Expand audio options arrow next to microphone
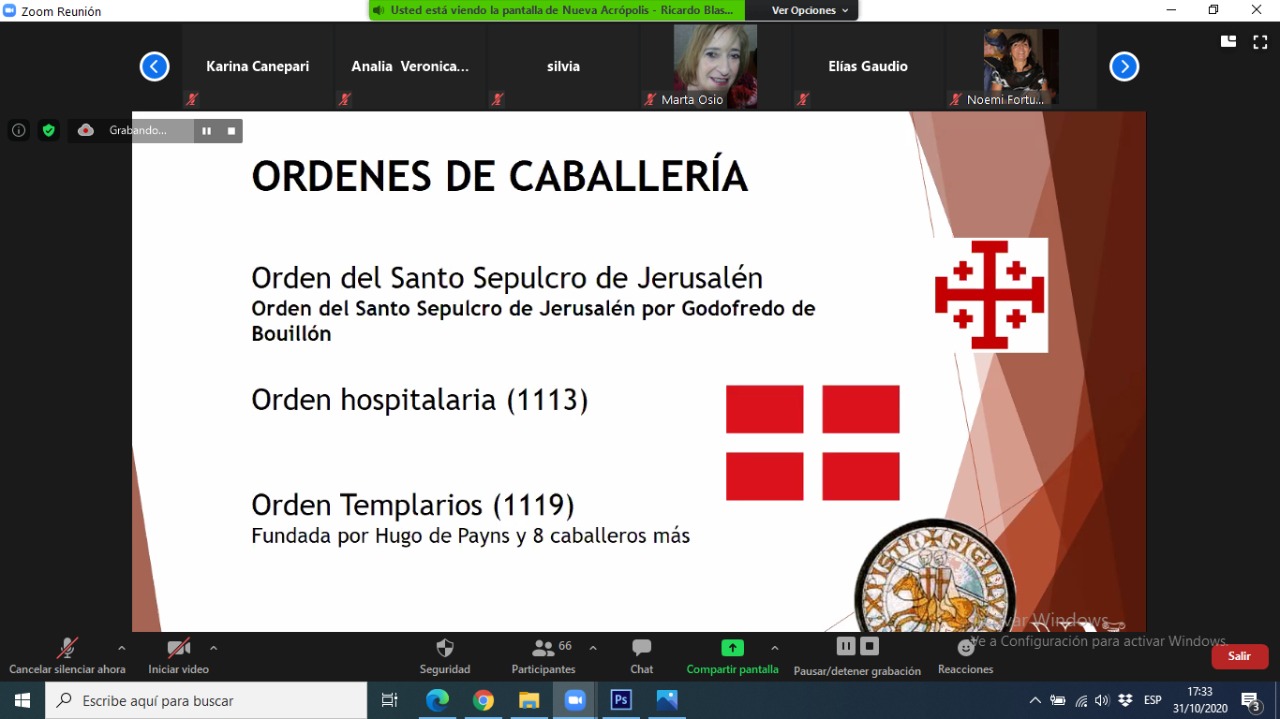1280x719 pixels. (x=121, y=648)
